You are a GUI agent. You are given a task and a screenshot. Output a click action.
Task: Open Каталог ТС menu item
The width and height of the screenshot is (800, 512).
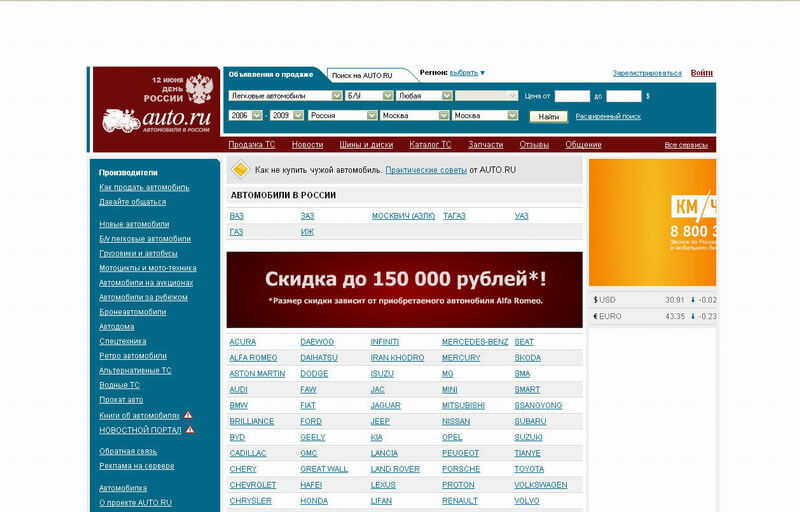[x=431, y=144]
